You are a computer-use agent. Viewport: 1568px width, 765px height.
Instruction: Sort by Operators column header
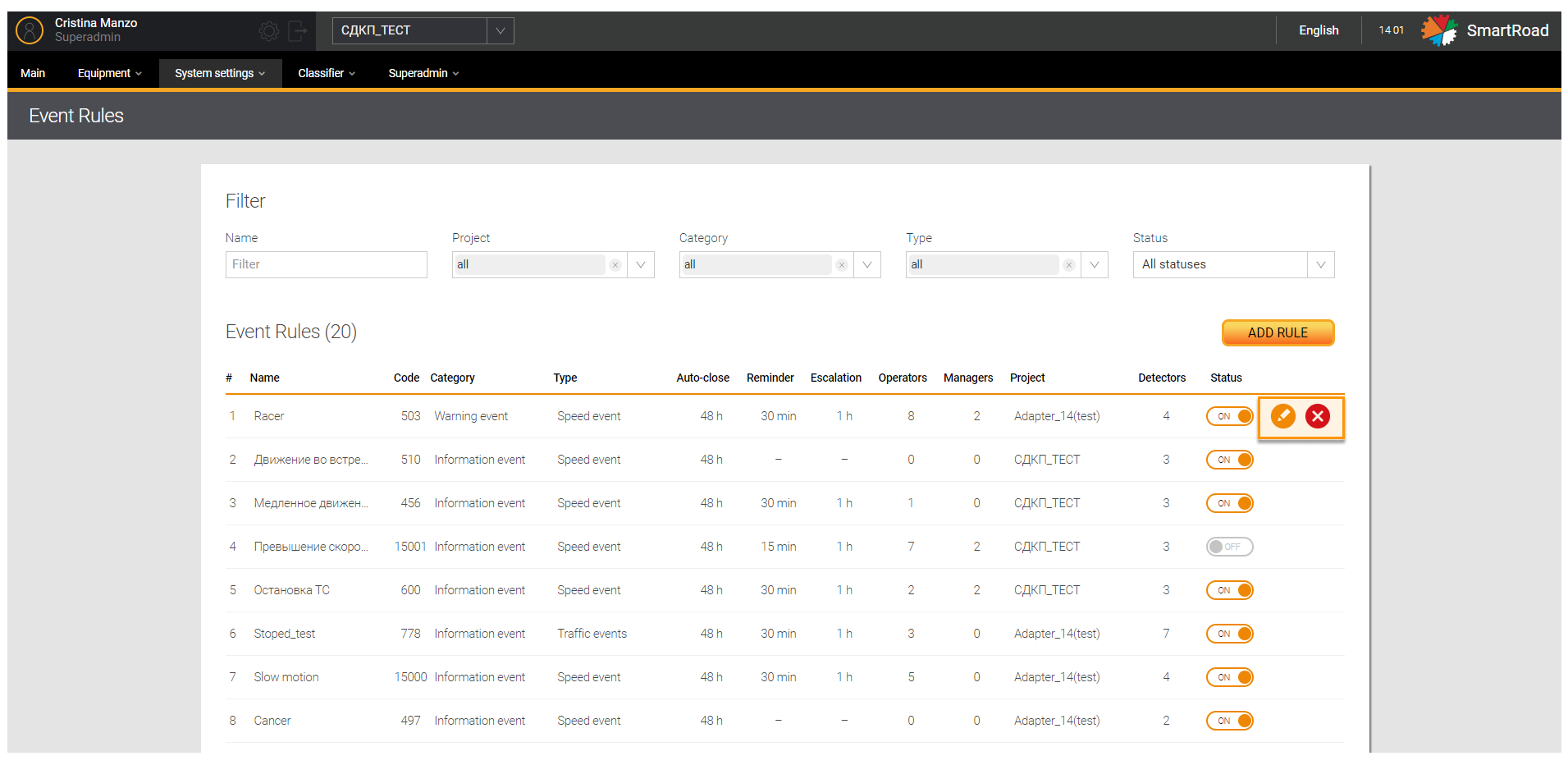pyautogui.click(x=903, y=378)
